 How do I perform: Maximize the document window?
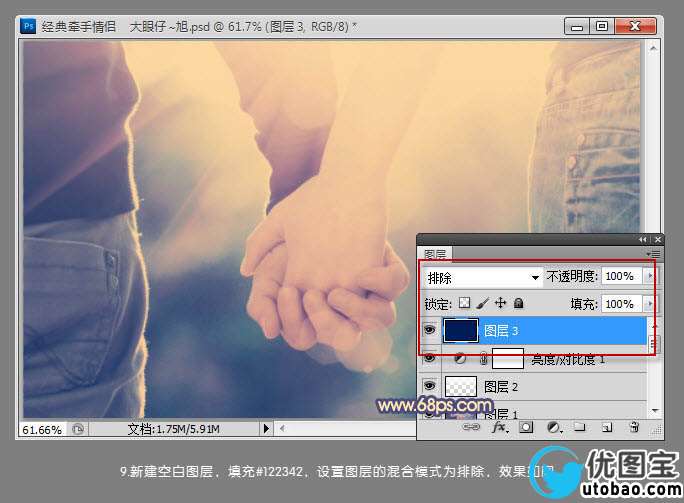[602, 26]
